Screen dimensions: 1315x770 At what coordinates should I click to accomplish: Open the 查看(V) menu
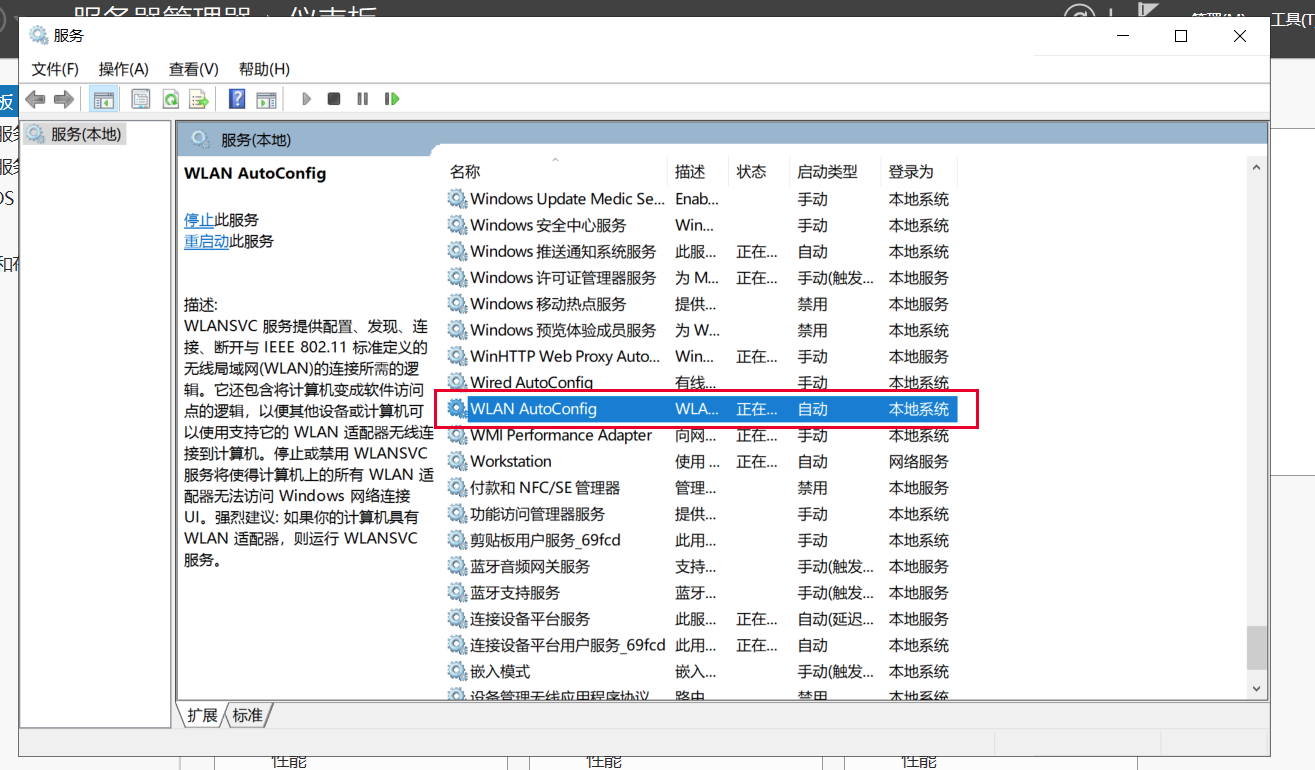(x=193, y=69)
